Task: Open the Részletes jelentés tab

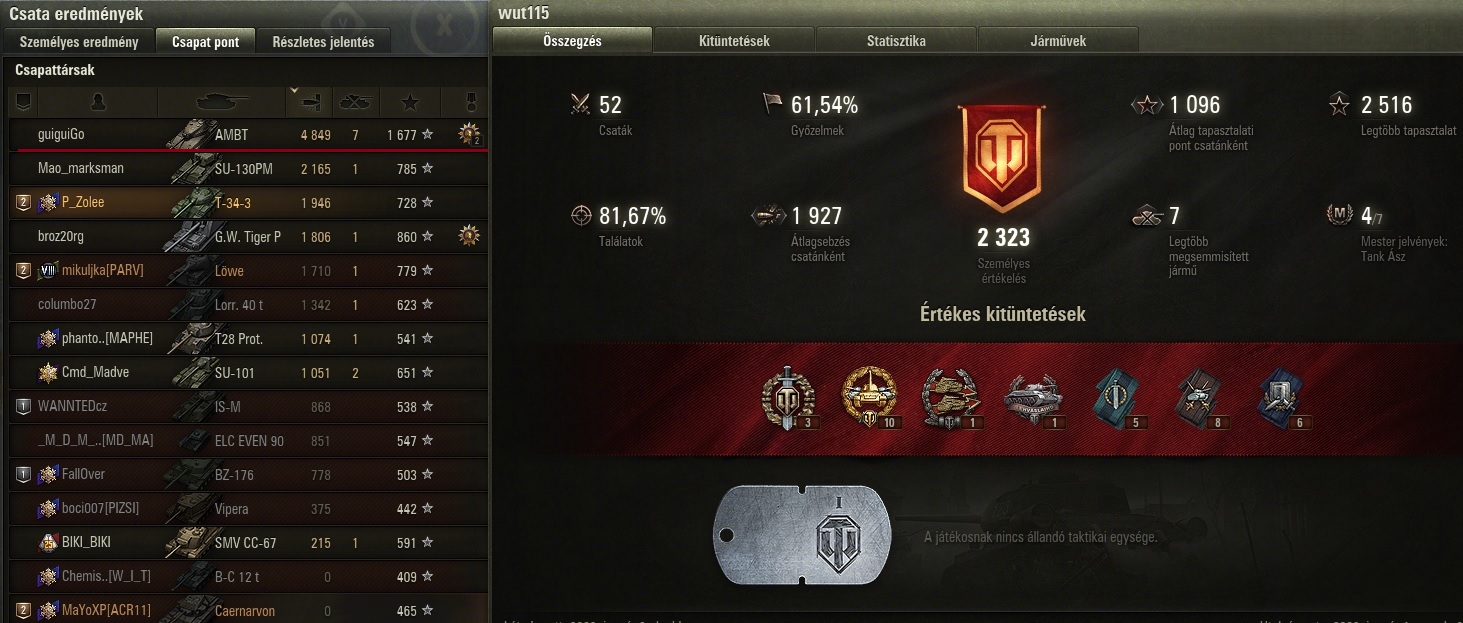Action: tap(323, 42)
